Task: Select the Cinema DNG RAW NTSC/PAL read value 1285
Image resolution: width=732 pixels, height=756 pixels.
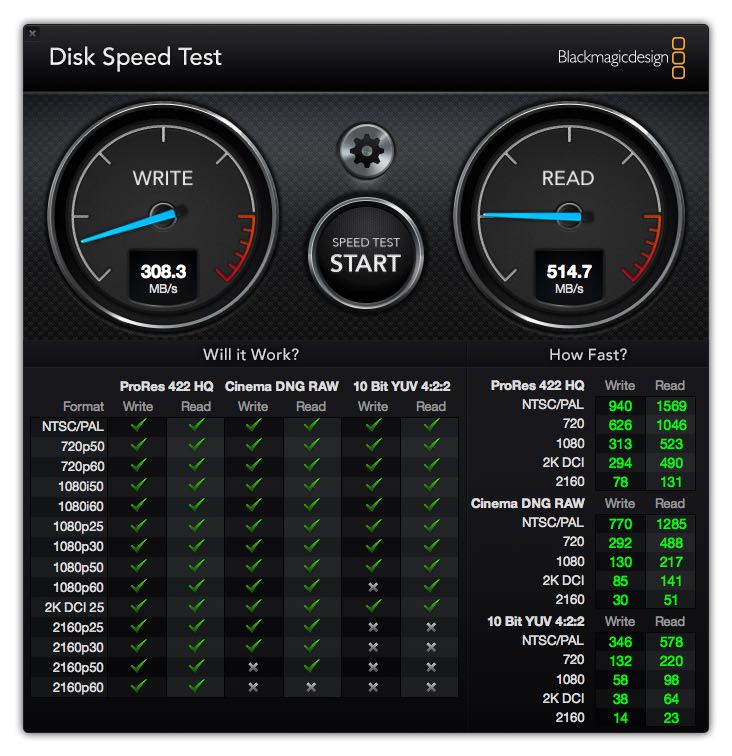Action: tap(671, 524)
